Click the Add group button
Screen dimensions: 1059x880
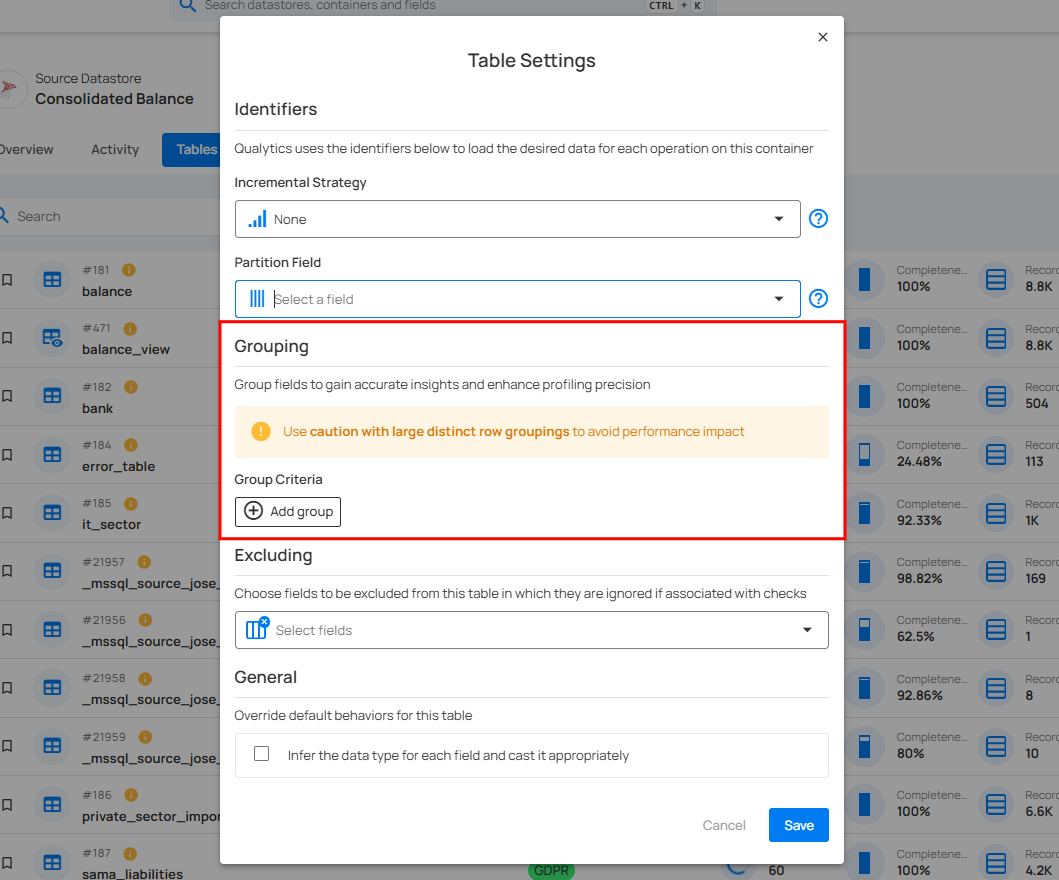[288, 512]
